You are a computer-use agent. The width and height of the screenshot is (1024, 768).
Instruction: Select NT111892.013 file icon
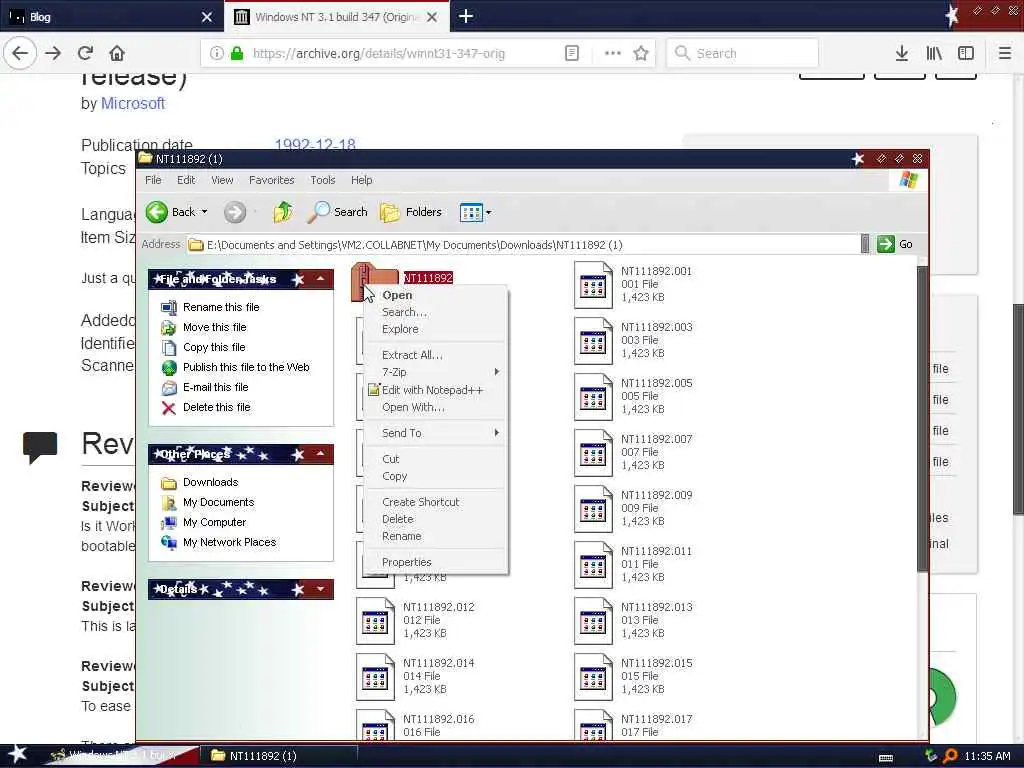pyautogui.click(x=593, y=620)
